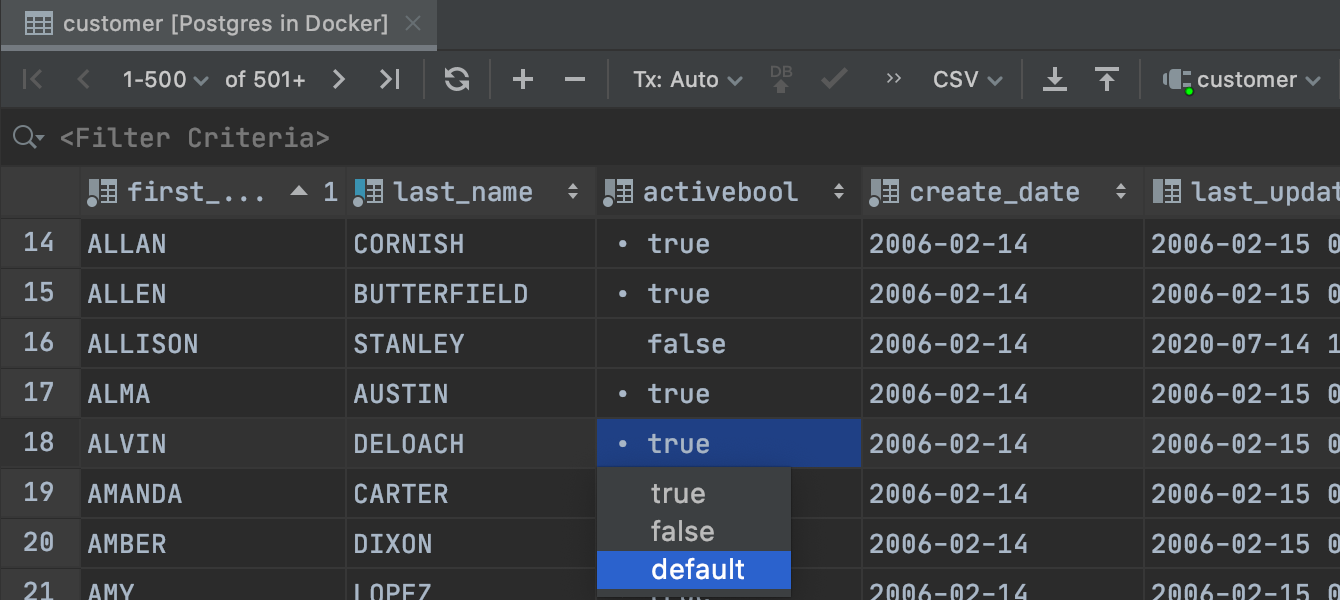
Task: Reload the table data with refresh icon
Action: click(457, 80)
